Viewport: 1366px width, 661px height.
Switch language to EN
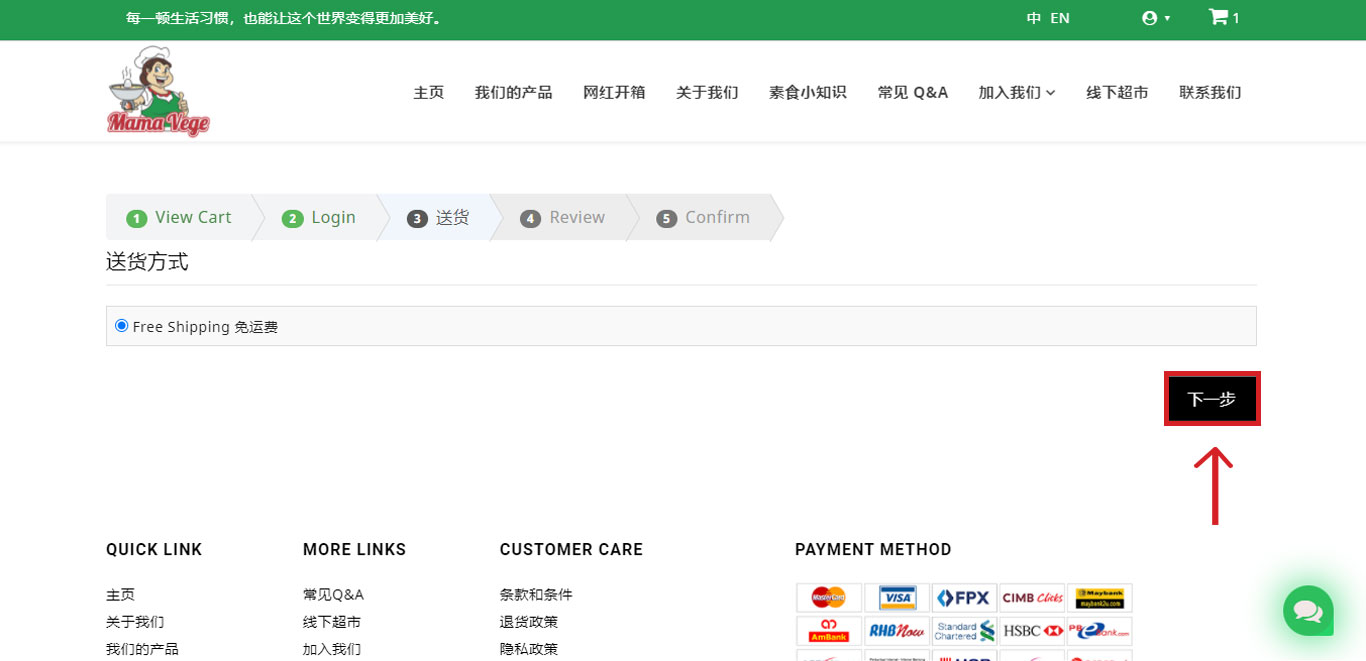1060,18
